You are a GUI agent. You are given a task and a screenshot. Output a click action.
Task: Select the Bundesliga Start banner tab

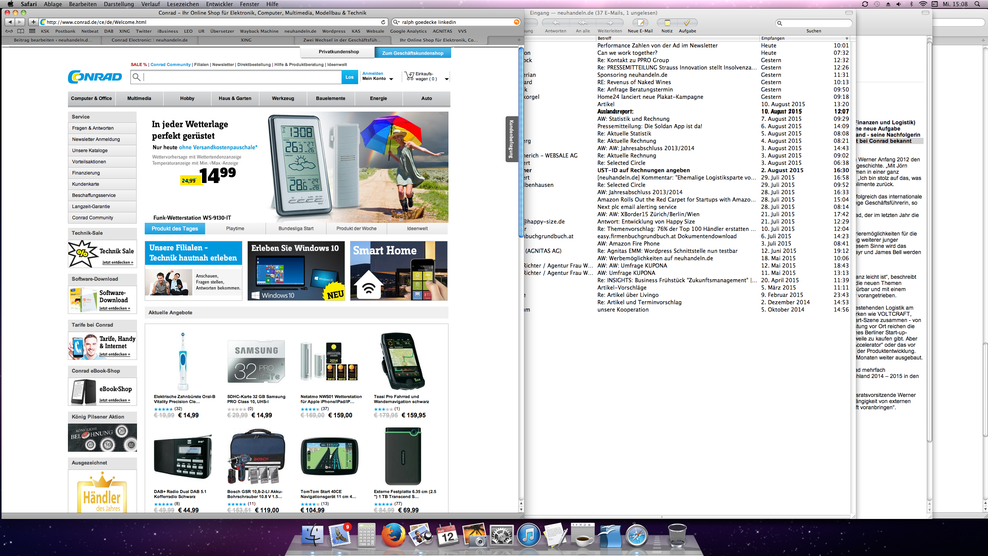point(296,228)
